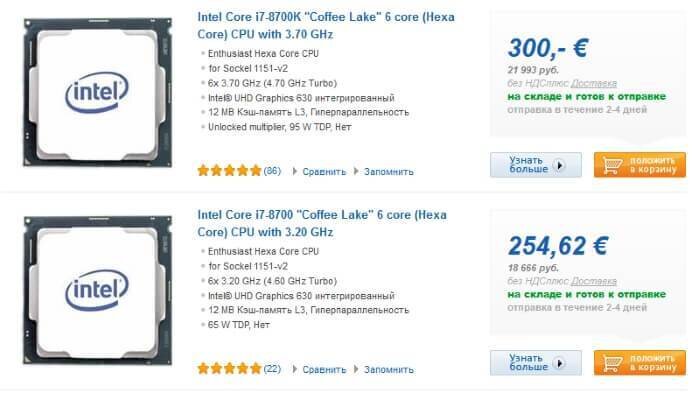Viewport: 700px width, 394px height.
Task: Click the i7-8700K processor thumbnail image
Action: click(98, 92)
